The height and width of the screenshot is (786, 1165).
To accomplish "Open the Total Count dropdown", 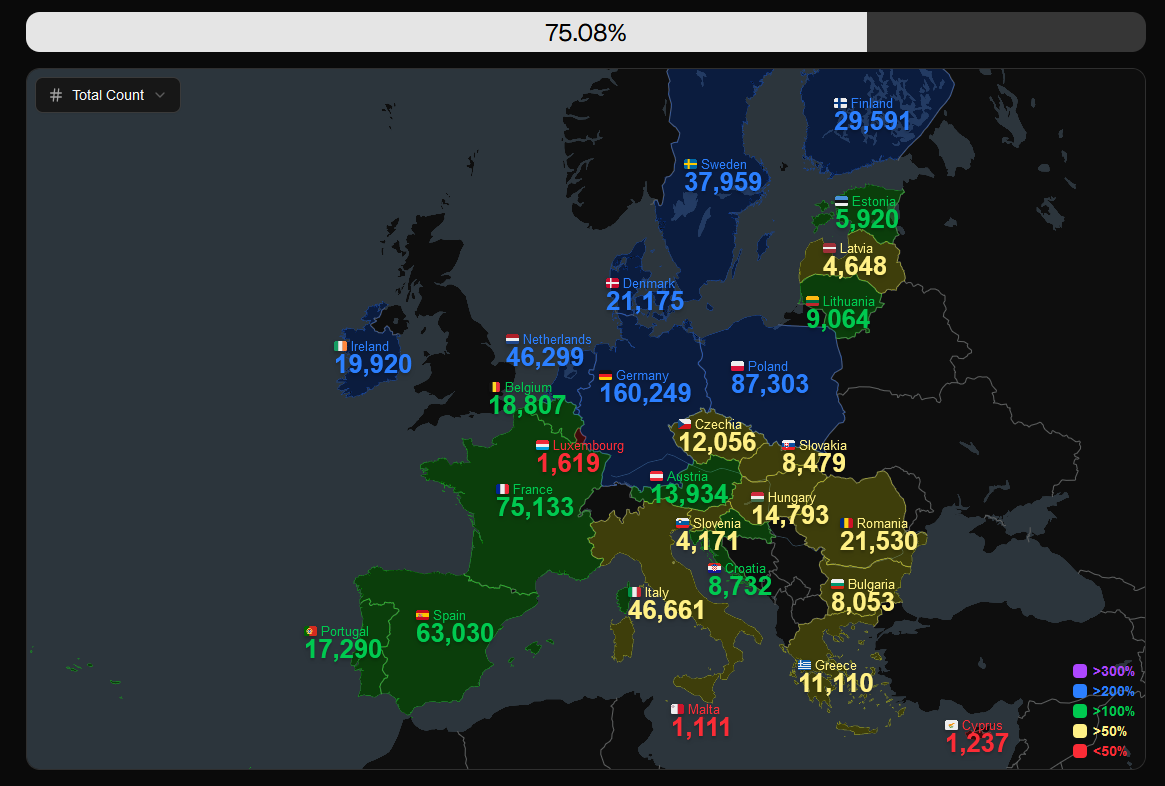I will (x=108, y=95).
